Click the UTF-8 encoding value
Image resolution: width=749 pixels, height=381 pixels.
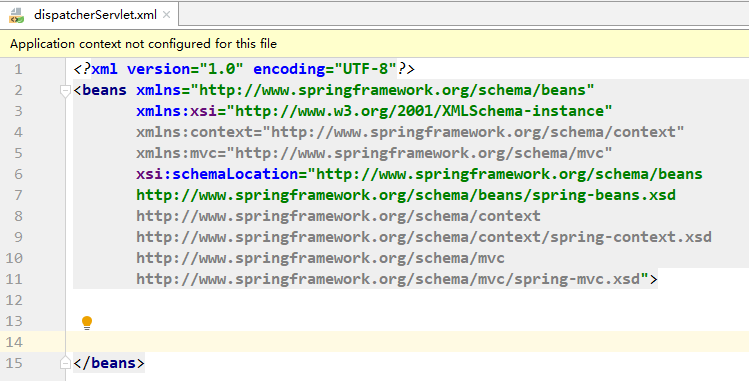365,69
